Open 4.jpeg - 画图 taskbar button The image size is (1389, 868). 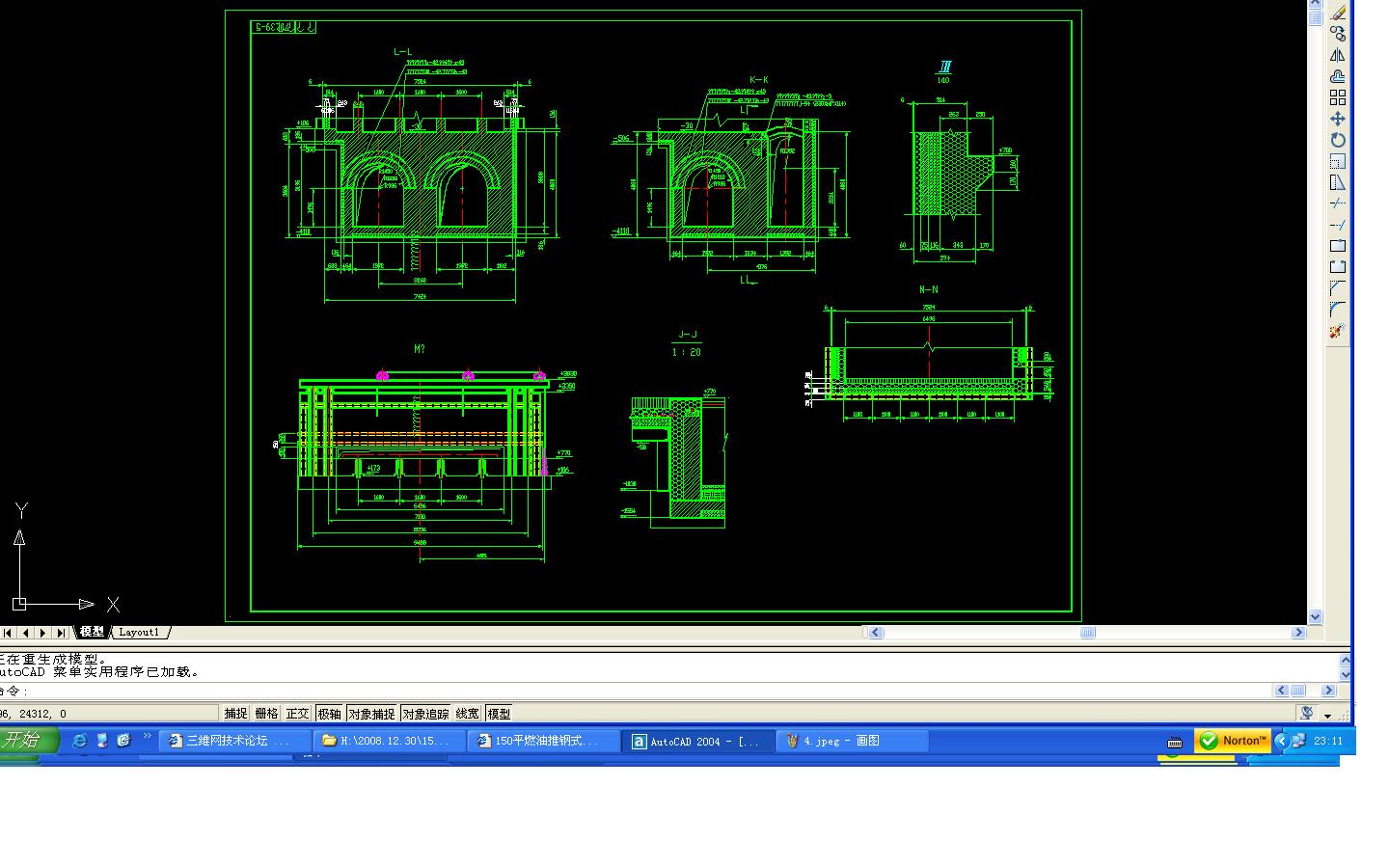coord(854,741)
